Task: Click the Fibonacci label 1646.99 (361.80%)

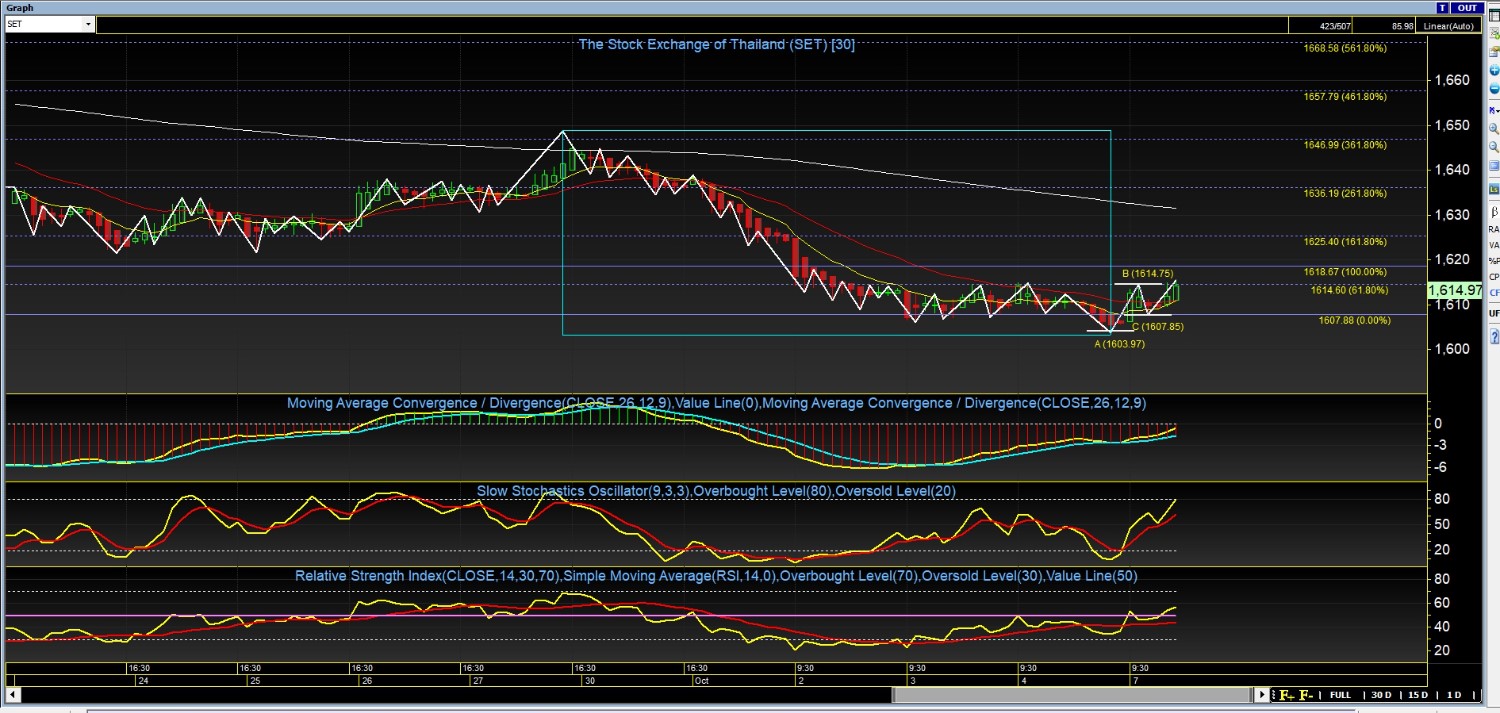Action: (1345, 145)
